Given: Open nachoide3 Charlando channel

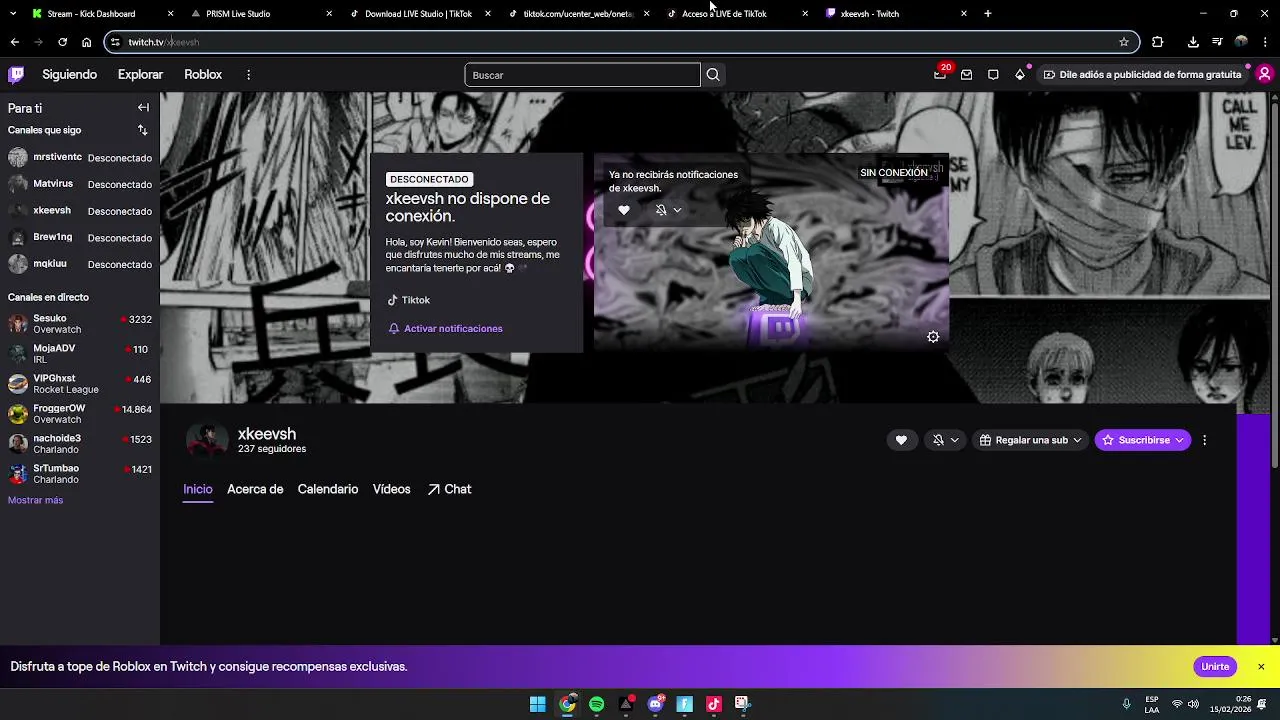Looking at the screenshot, I should pos(80,444).
